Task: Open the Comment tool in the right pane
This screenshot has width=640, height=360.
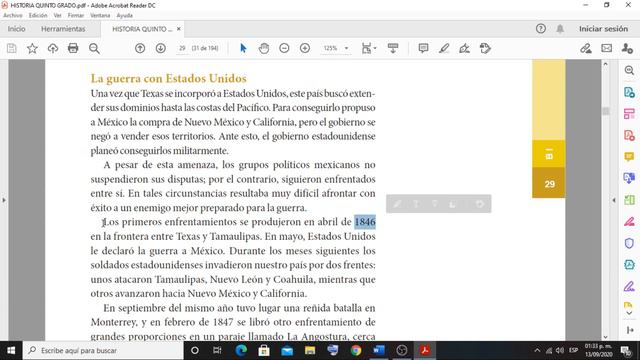Action: 629,157
